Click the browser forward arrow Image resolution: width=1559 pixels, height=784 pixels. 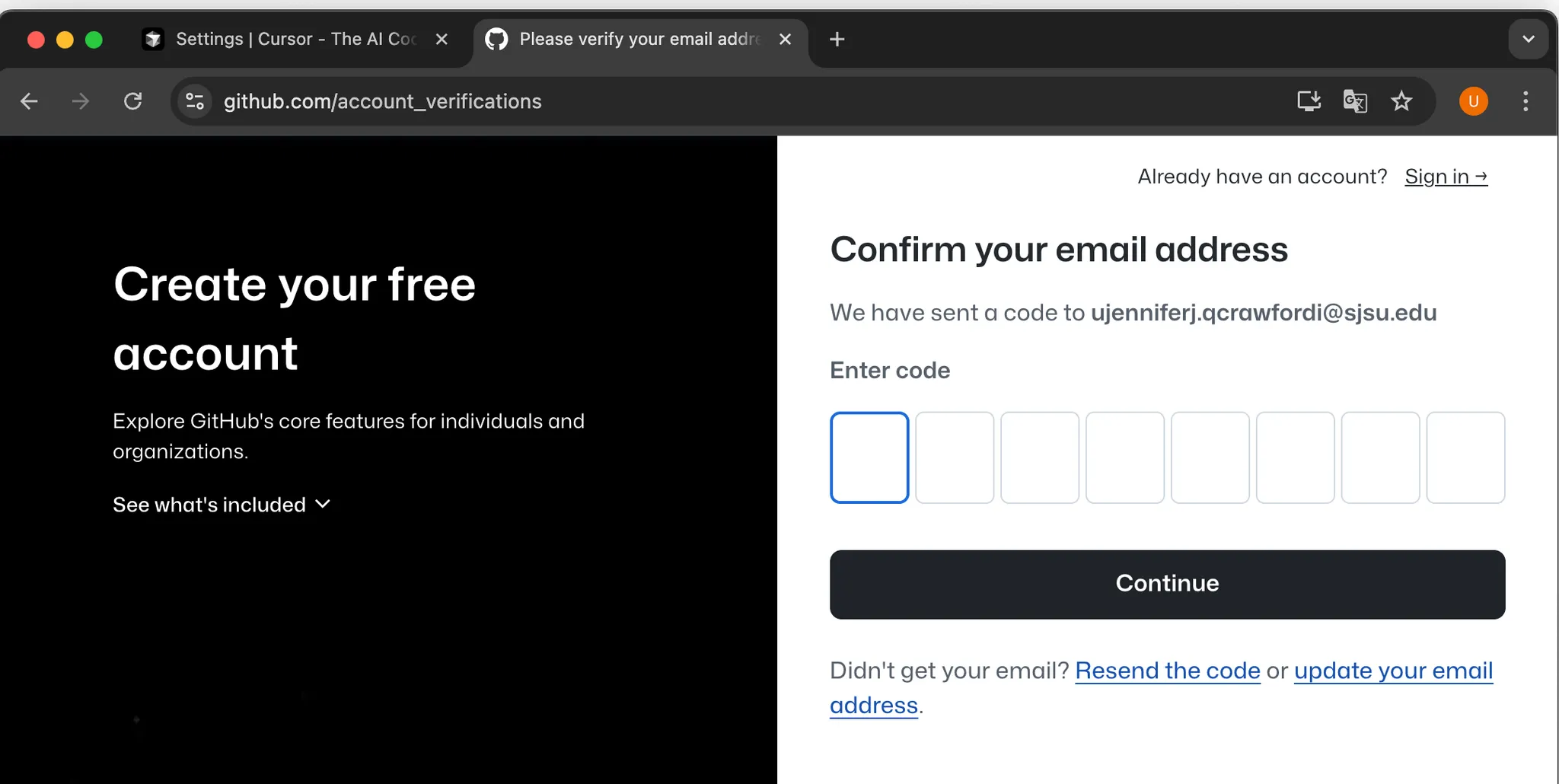pos(80,101)
